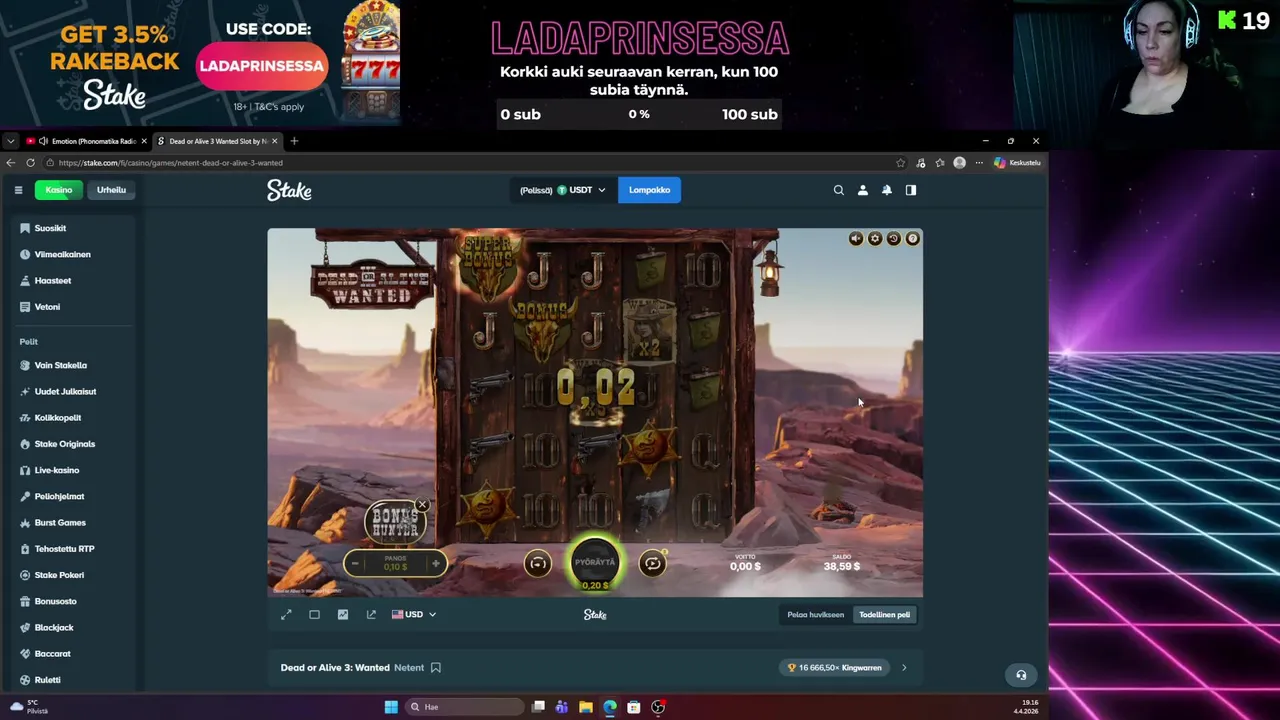Switch to the Kasino section
The height and width of the screenshot is (720, 1280).
(58, 190)
